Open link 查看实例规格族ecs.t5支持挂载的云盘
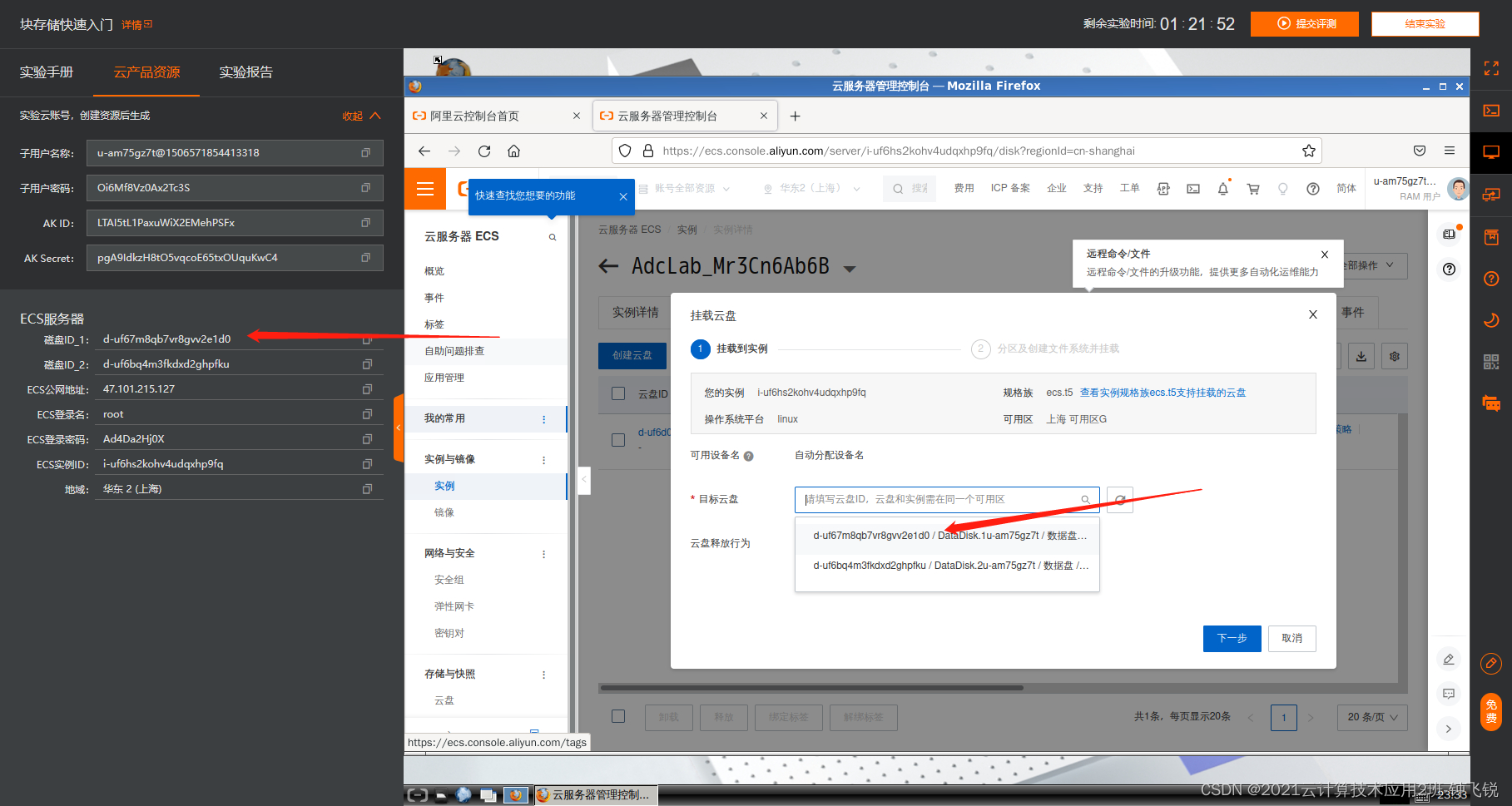This screenshot has height=806, width=1512. (1163, 393)
